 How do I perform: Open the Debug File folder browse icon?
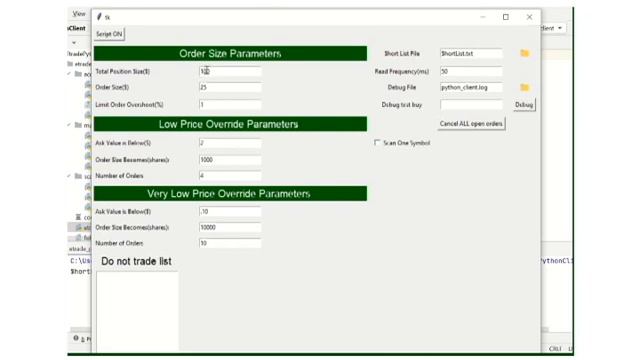(x=524, y=87)
